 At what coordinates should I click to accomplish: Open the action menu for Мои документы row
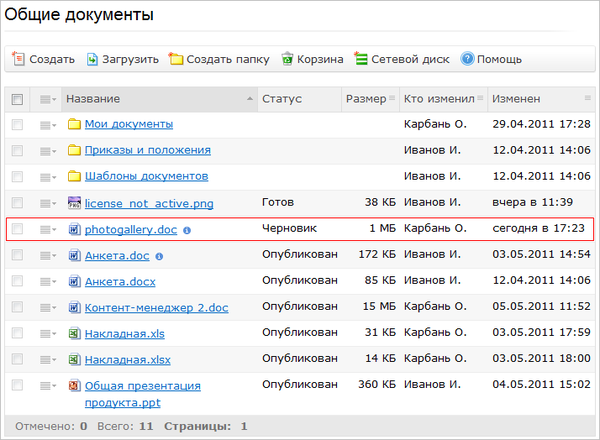click(x=47, y=125)
